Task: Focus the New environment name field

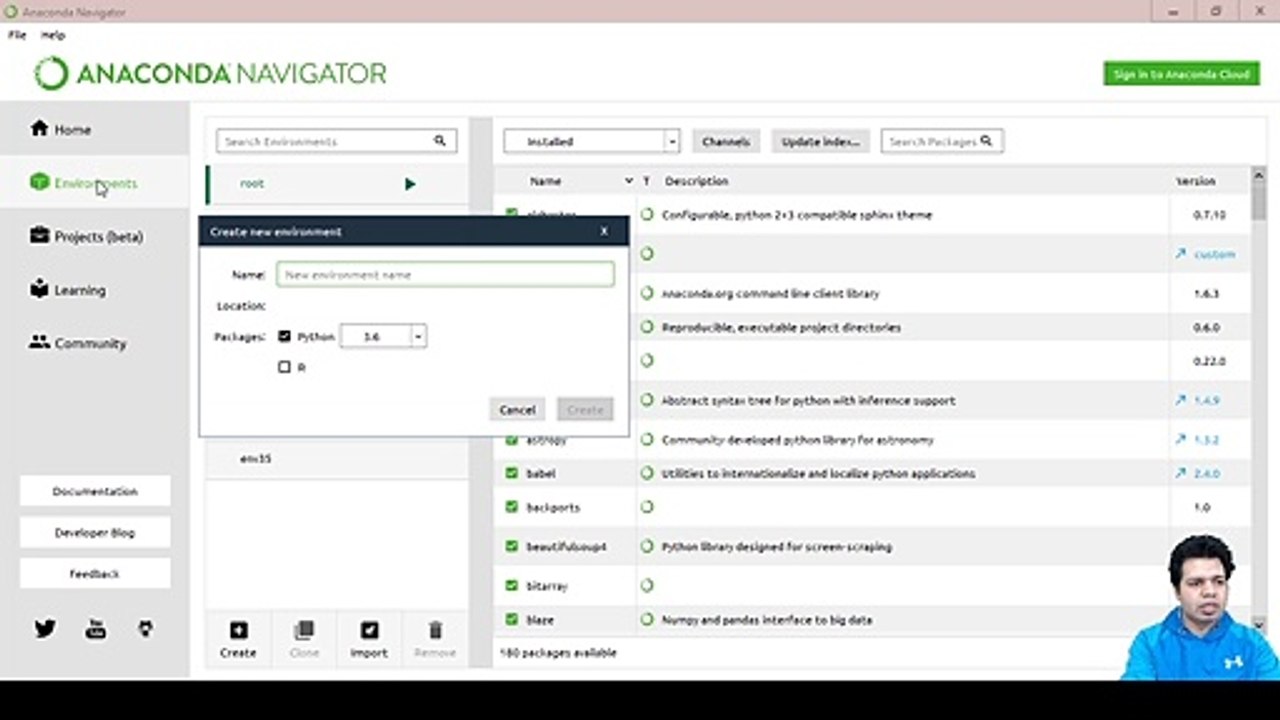Action: pyautogui.click(x=446, y=274)
